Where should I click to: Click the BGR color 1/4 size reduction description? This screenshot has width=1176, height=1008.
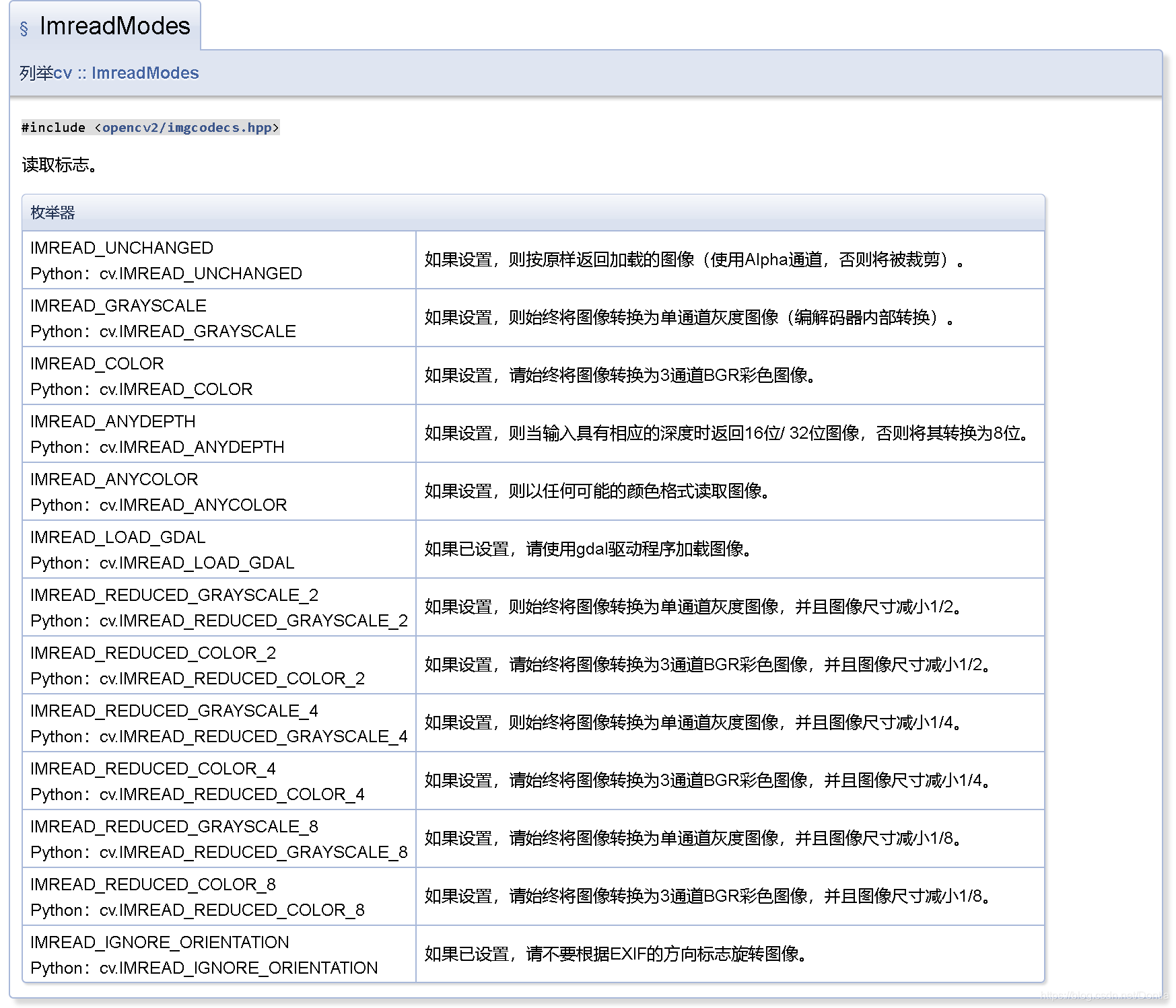tap(707, 781)
